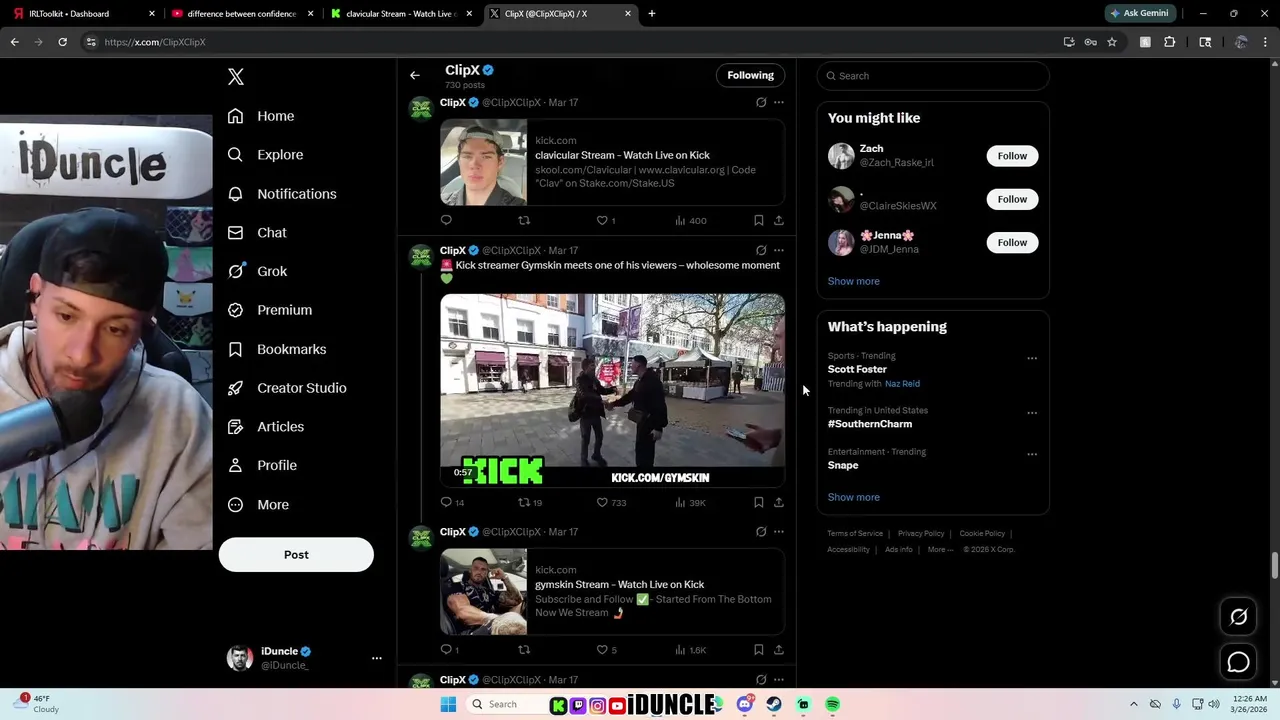The width and height of the screenshot is (1280, 720).
Task: Follow ClaireSkiesWX in You might like
Action: point(1012,199)
